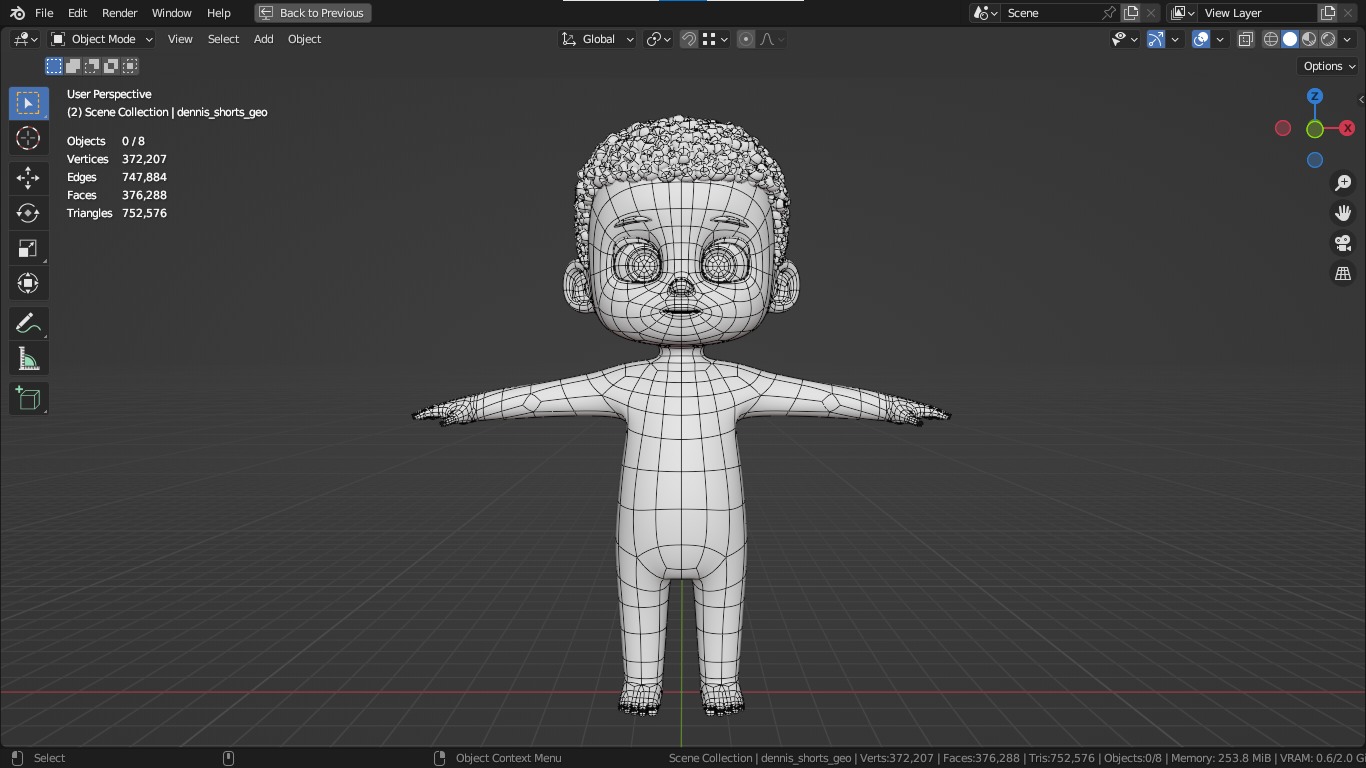Set selection mode to Intersect

click(x=130, y=66)
